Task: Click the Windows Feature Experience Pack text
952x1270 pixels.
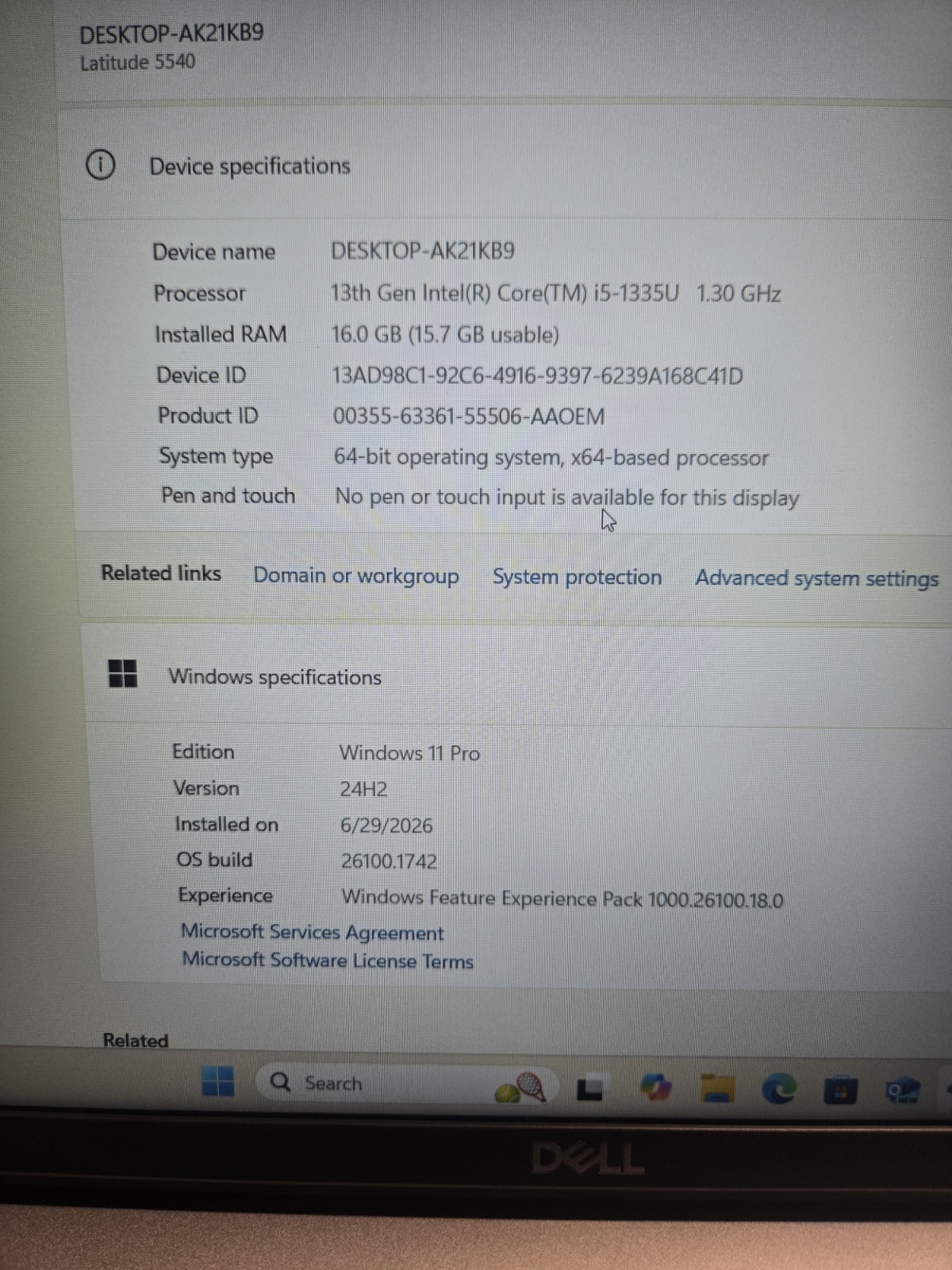Action: pos(562,899)
